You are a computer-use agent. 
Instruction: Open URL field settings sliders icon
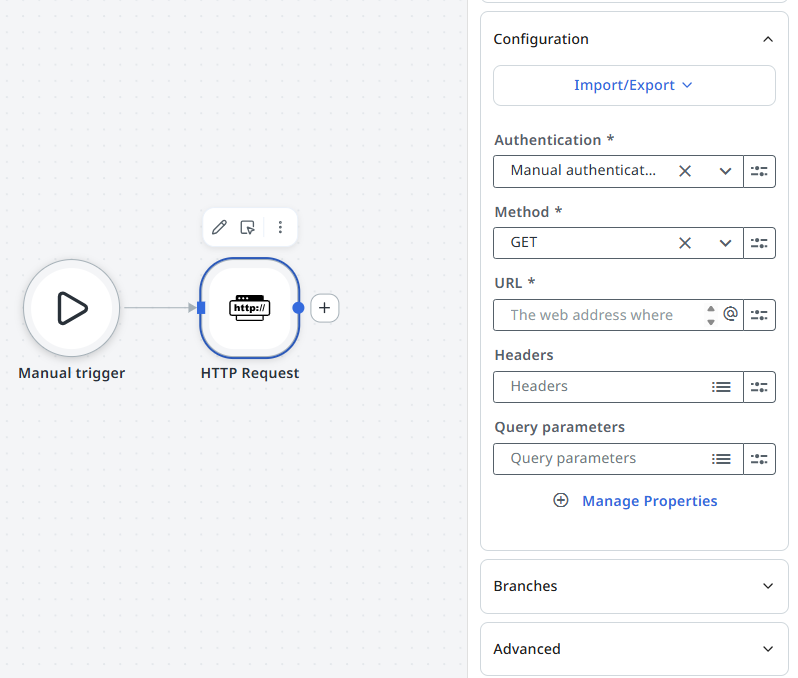759,315
